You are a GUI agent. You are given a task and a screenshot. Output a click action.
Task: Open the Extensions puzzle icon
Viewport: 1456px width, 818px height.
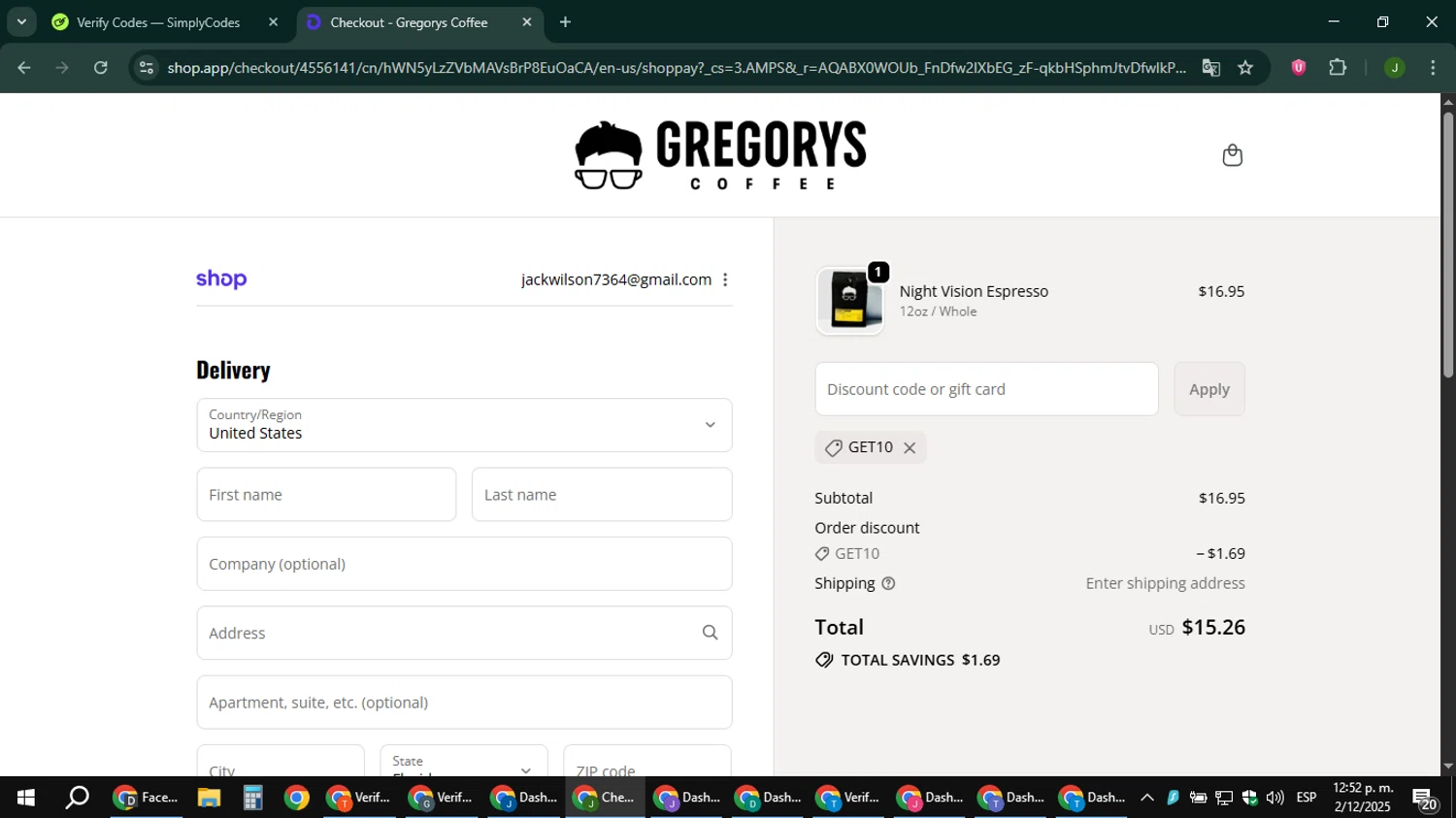tap(1338, 68)
